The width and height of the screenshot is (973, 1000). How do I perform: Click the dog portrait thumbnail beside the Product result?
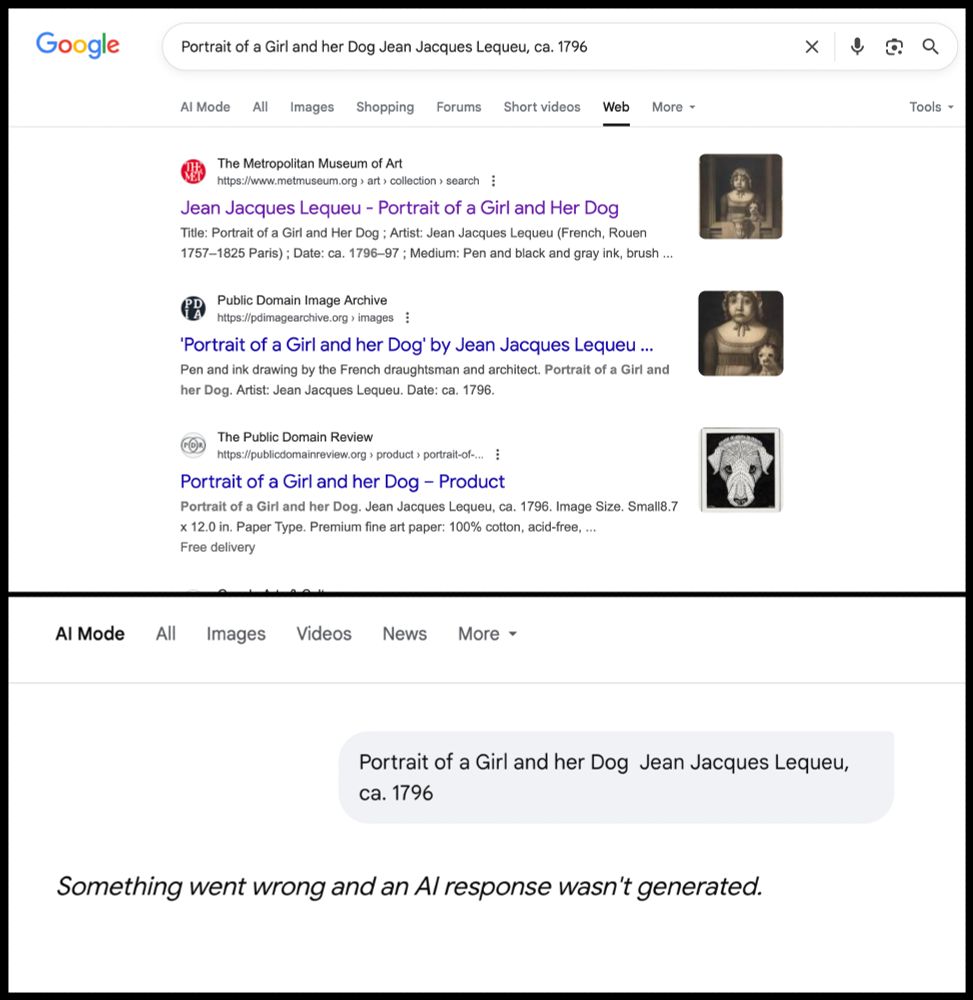click(740, 469)
